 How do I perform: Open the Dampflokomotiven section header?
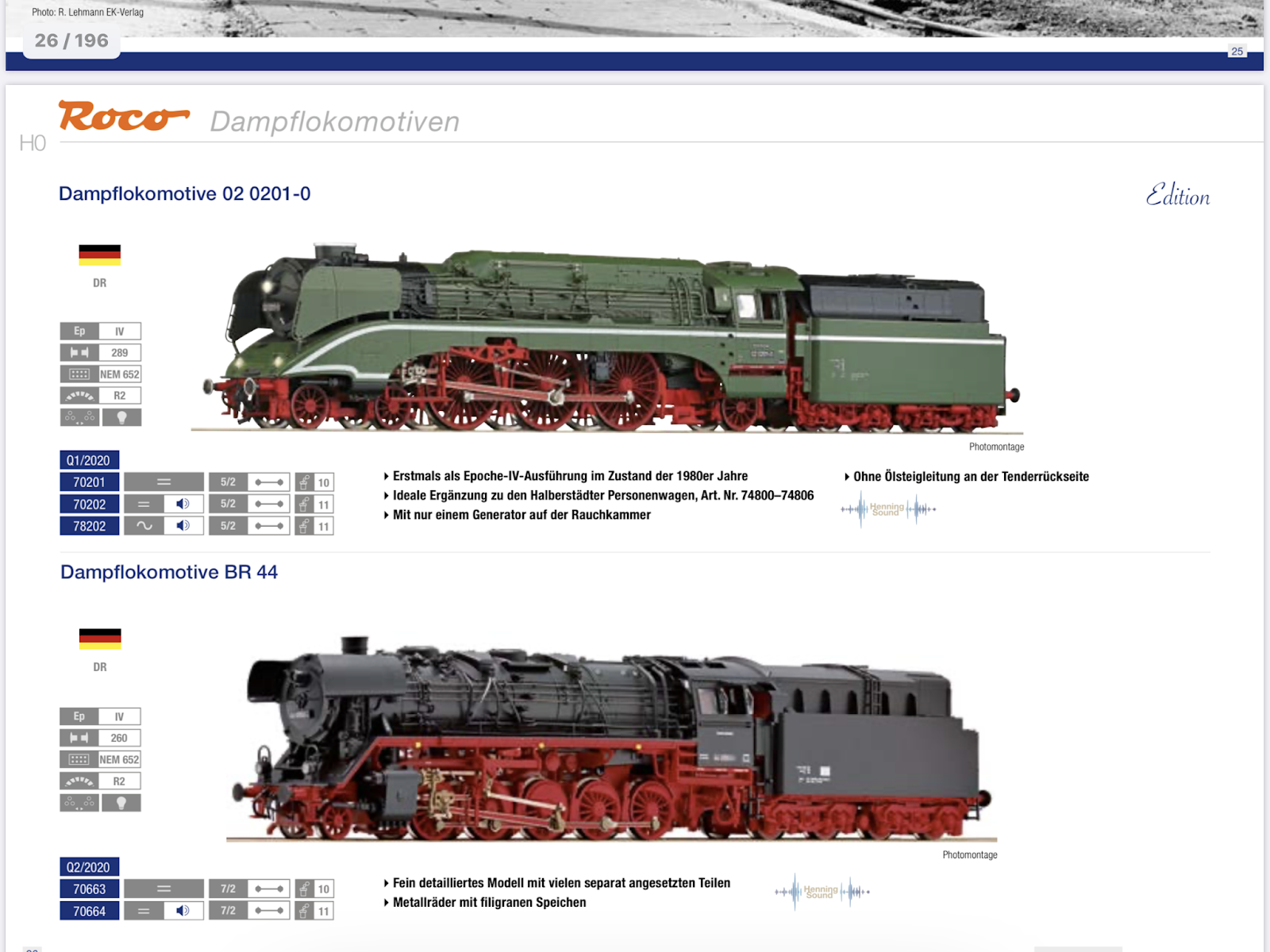333,121
